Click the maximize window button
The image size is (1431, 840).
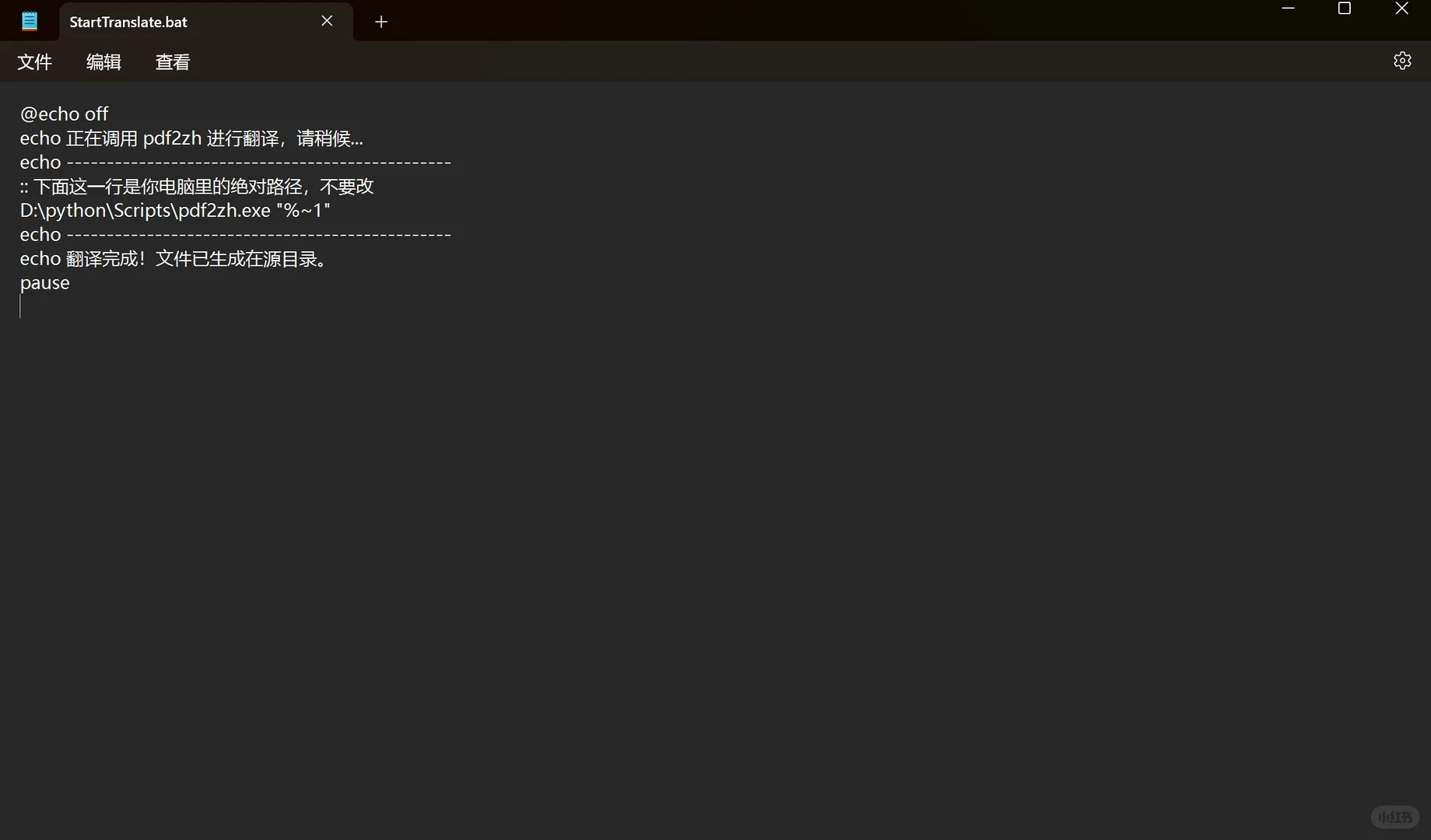point(1344,9)
